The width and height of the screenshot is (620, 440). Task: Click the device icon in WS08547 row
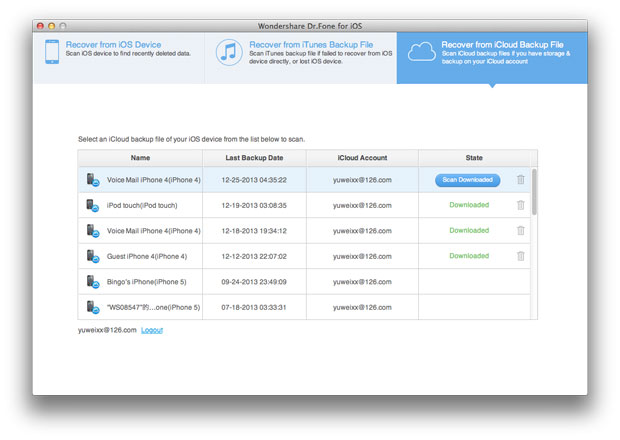pyautogui.click(x=93, y=307)
